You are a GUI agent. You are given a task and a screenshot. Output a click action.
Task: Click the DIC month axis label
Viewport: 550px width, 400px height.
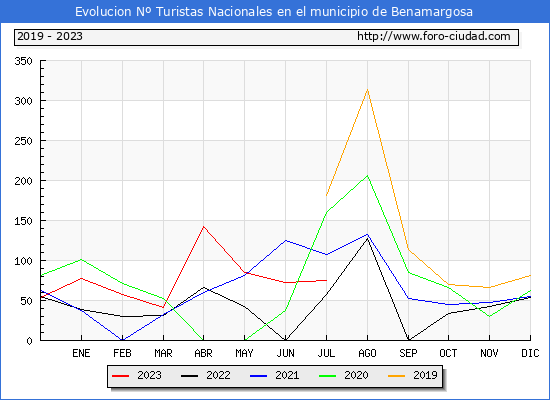point(530,353)
